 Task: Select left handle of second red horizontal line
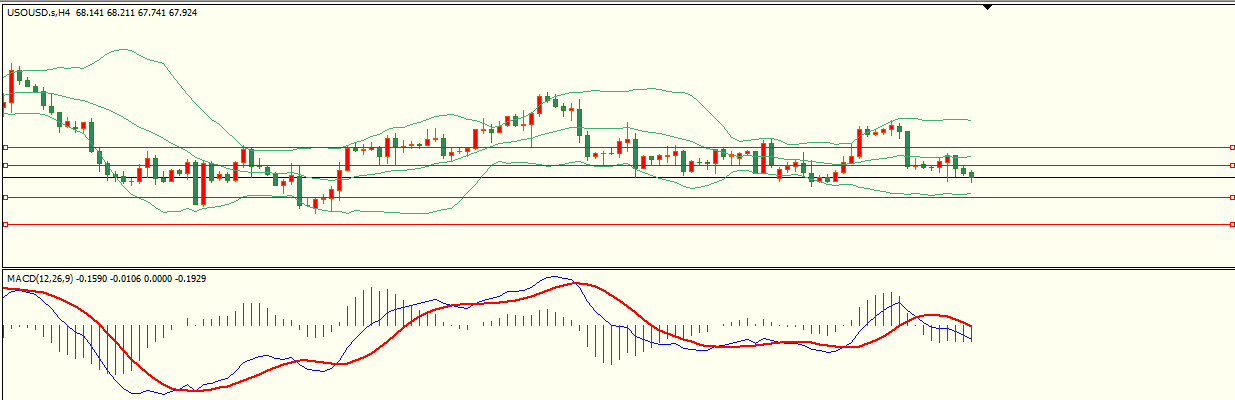pos(6,165)
